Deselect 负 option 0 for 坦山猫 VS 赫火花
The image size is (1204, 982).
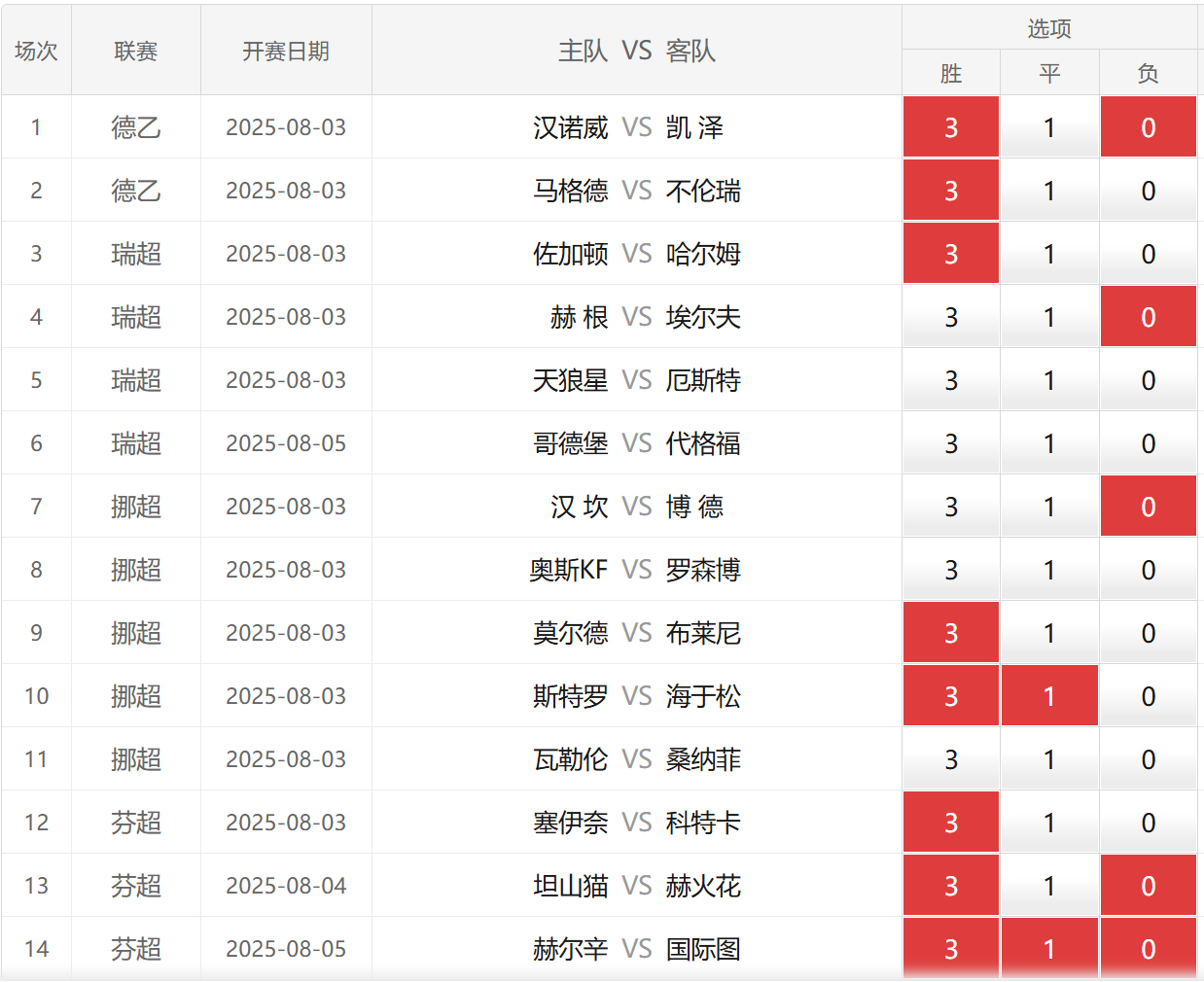point(1149,886)
